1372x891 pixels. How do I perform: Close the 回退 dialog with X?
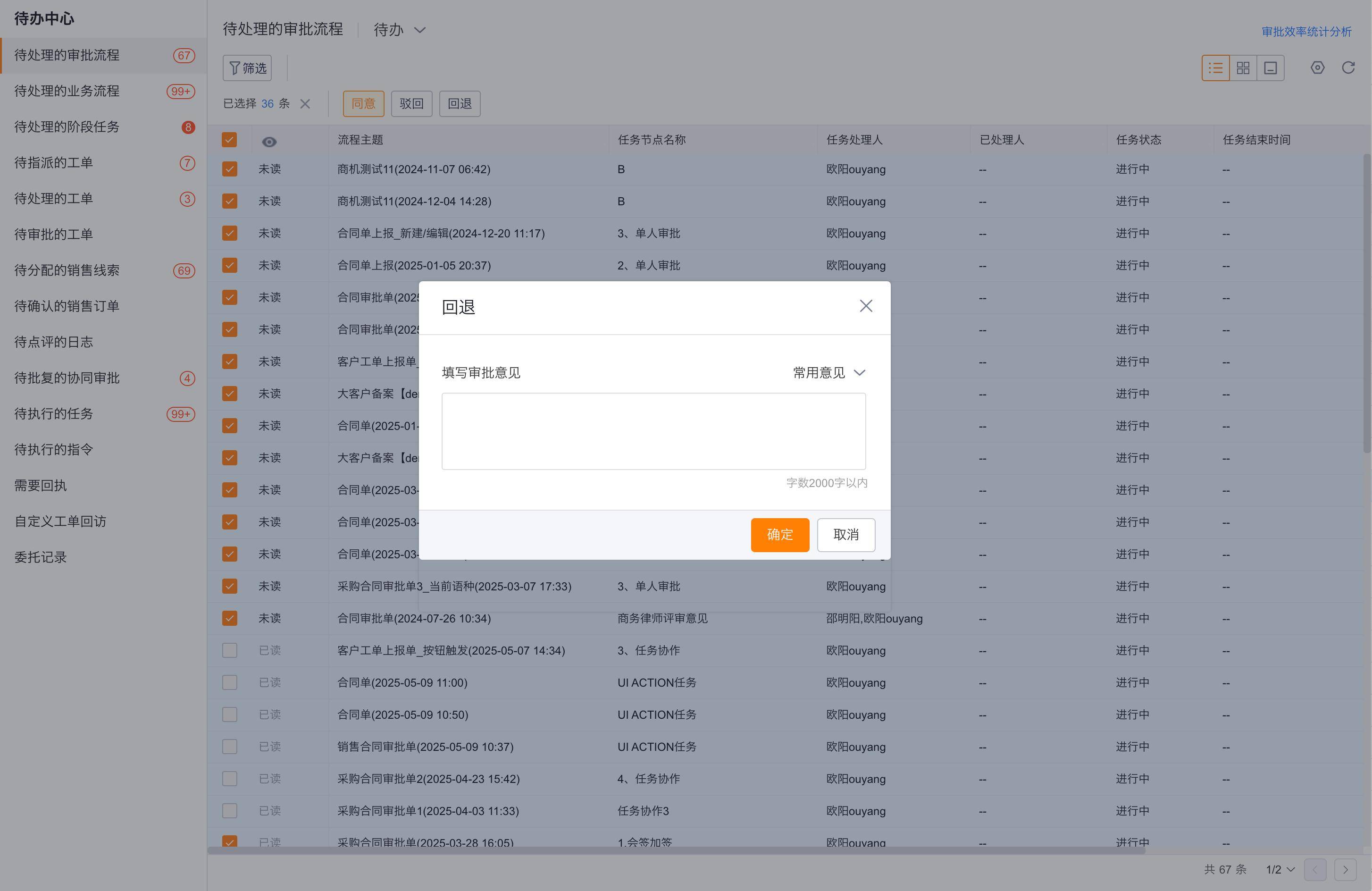coord(865,306)
